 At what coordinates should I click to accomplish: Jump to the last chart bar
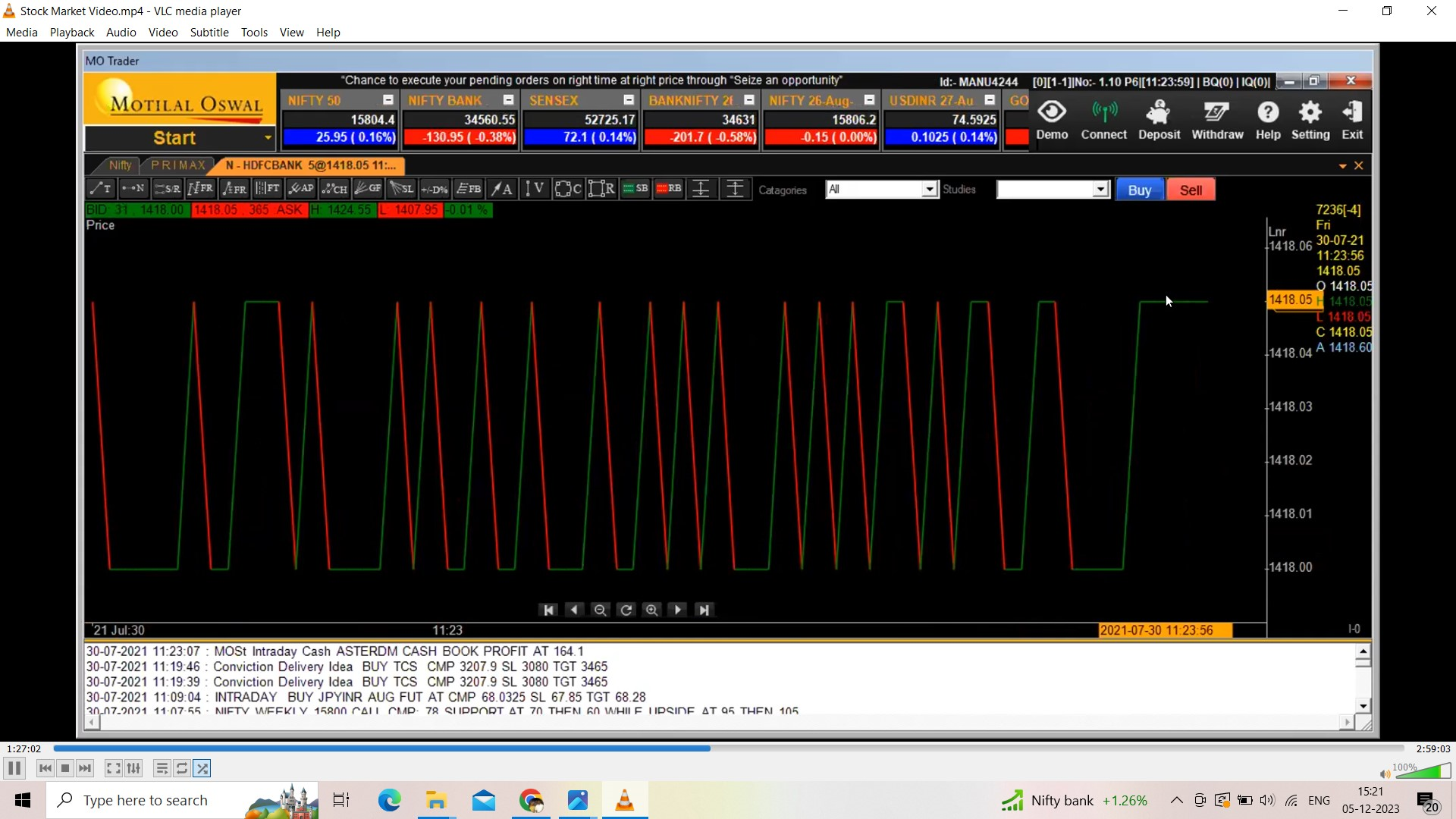click(704, 610)
